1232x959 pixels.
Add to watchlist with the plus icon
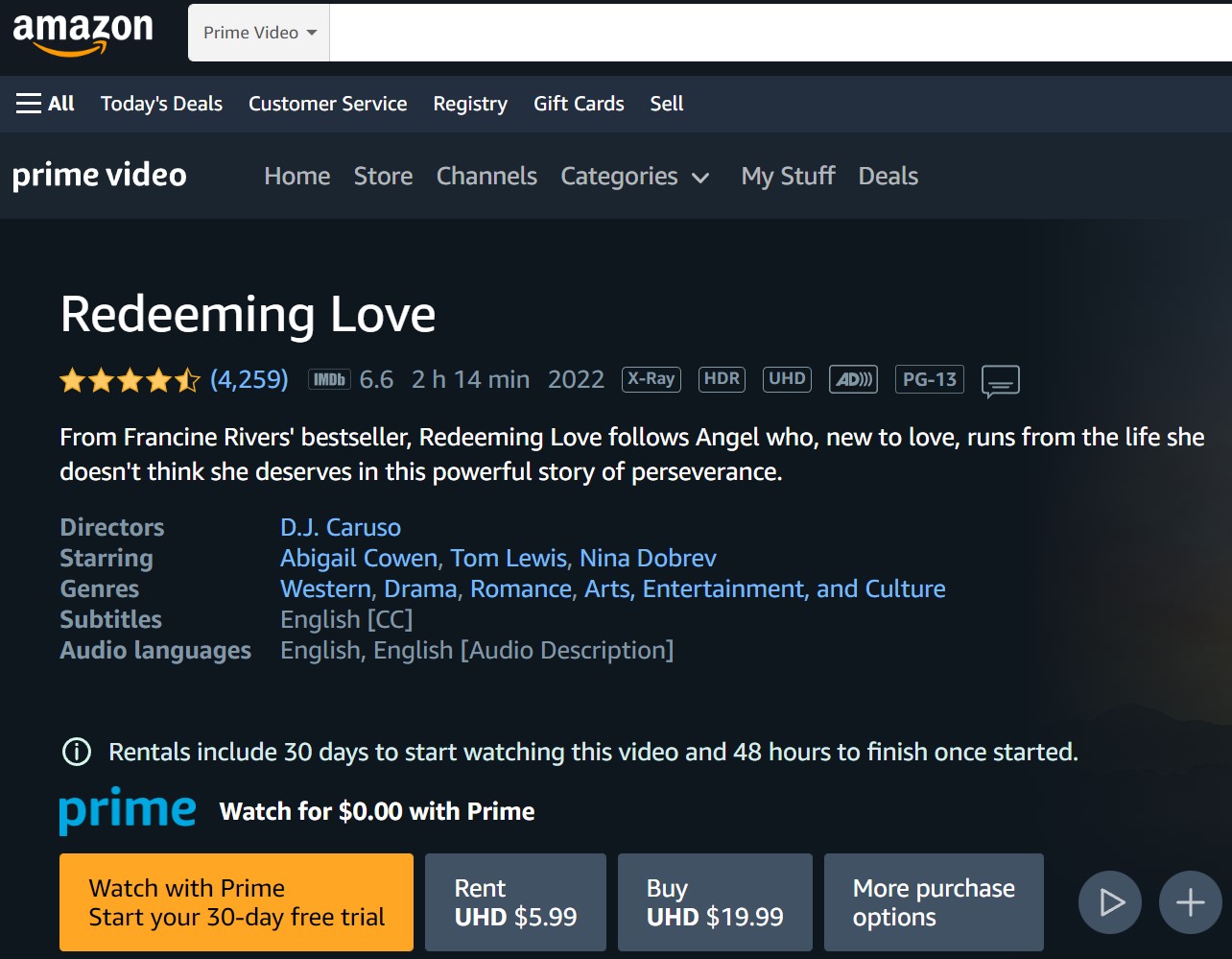(1190, 902)
